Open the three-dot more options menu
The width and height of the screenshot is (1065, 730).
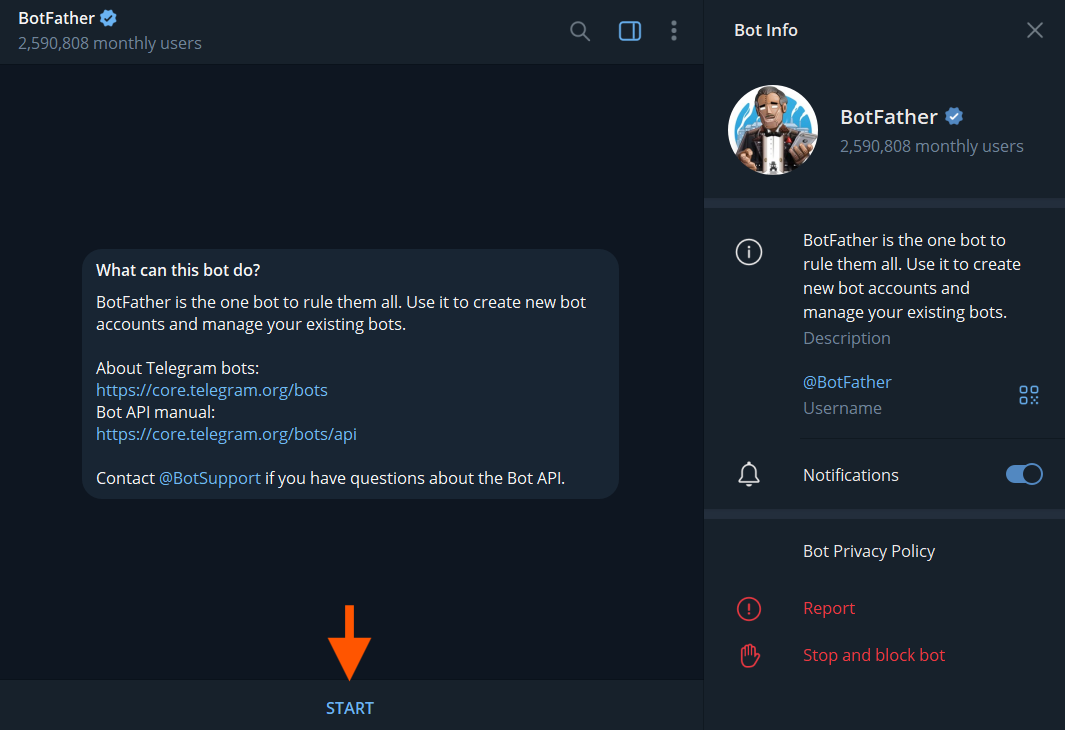(x=674, y=31)
